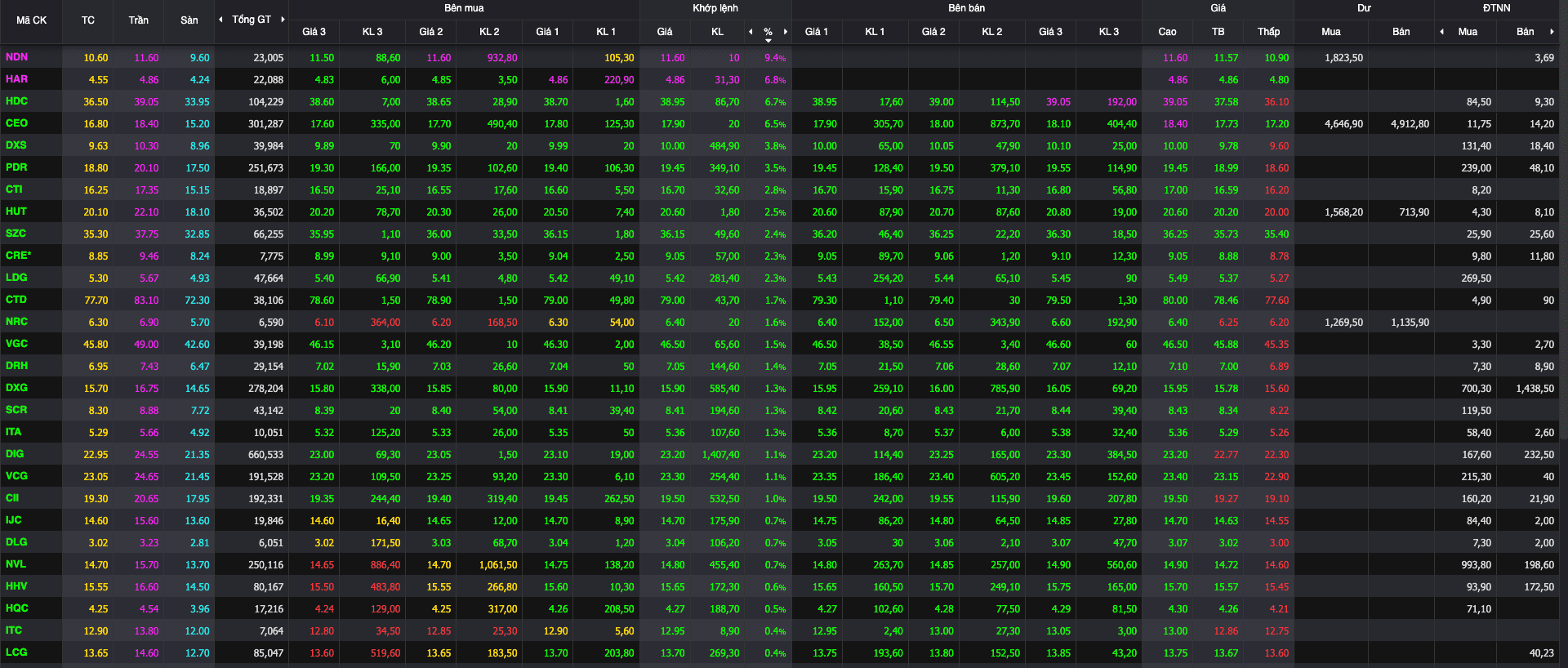Click NDN surplus buy value 1,823,50

coord(1344,58)
